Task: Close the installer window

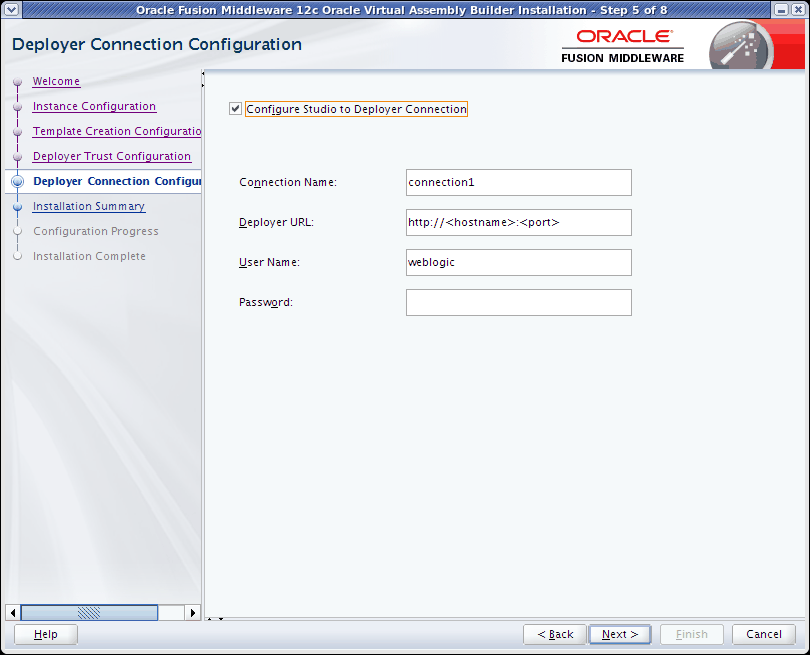Action: tap(798, 9)
